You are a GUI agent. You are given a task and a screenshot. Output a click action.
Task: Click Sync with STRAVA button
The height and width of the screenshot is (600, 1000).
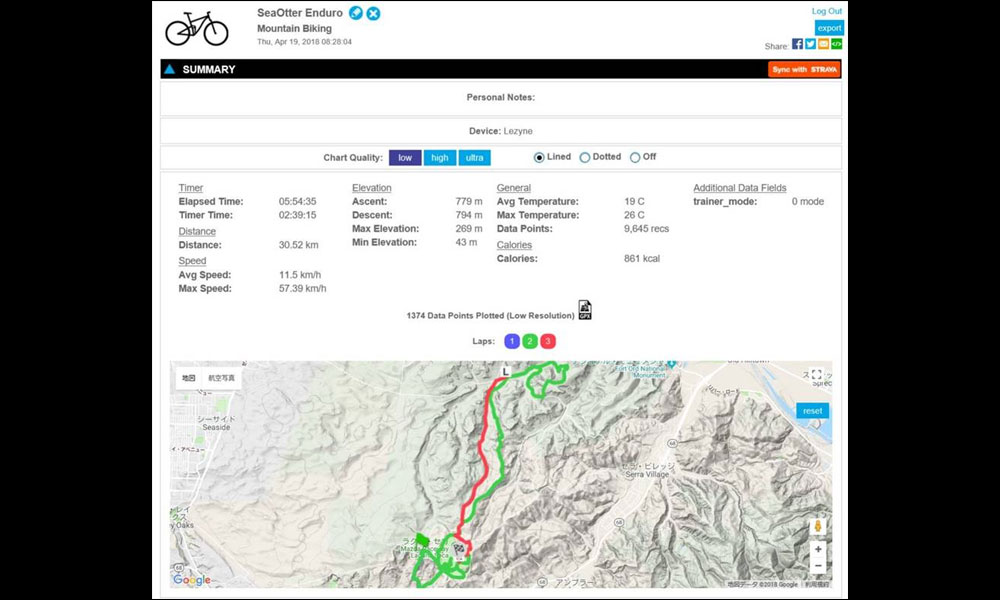coord(804,70)
